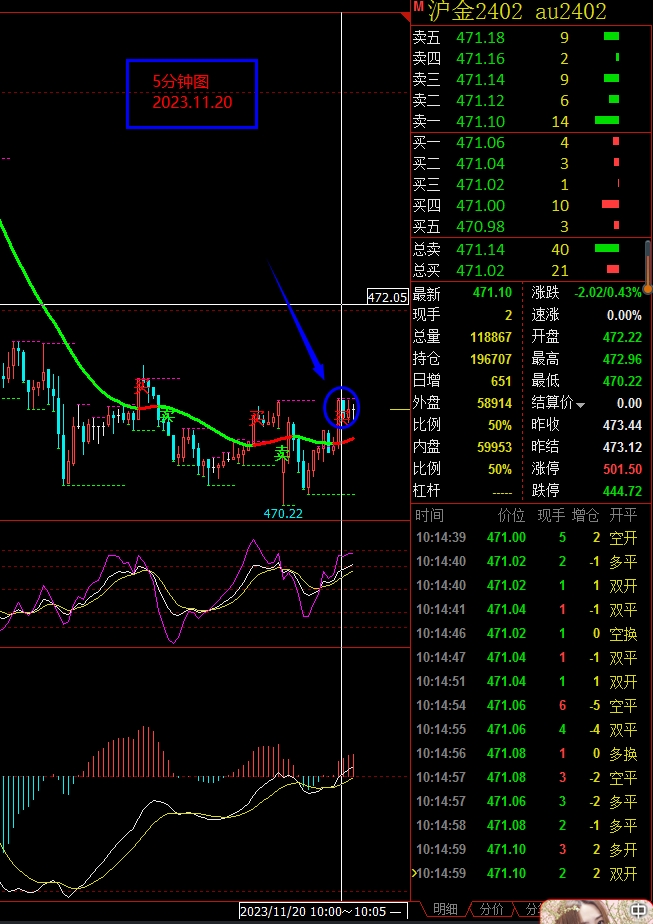Select the 10:14:54 空平 trade row
The width and height of the screenshot is (653, 924).
tap(527, 705)
